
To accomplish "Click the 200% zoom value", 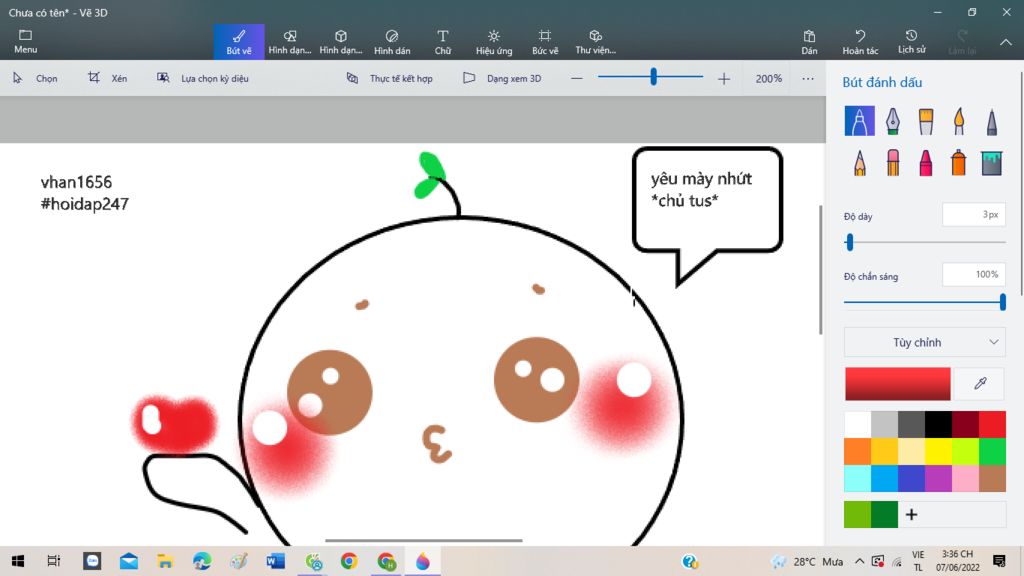I will [x=769, y=78].
